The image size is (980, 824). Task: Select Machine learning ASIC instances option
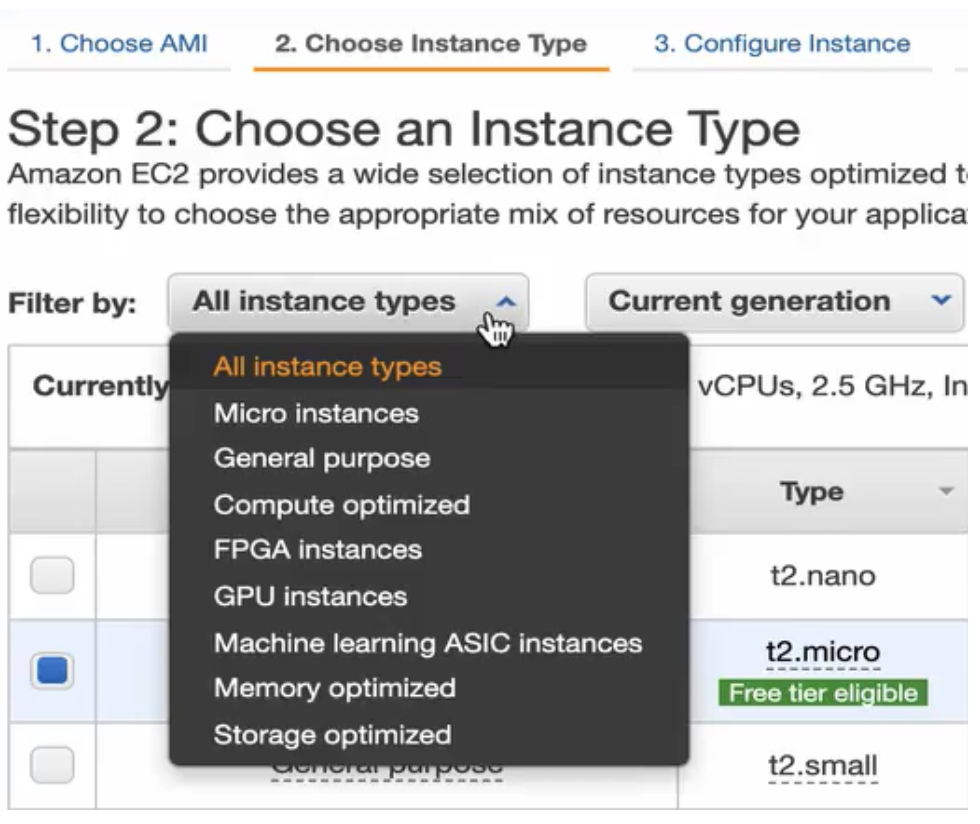pyautogui.click(x=427, y=643)
